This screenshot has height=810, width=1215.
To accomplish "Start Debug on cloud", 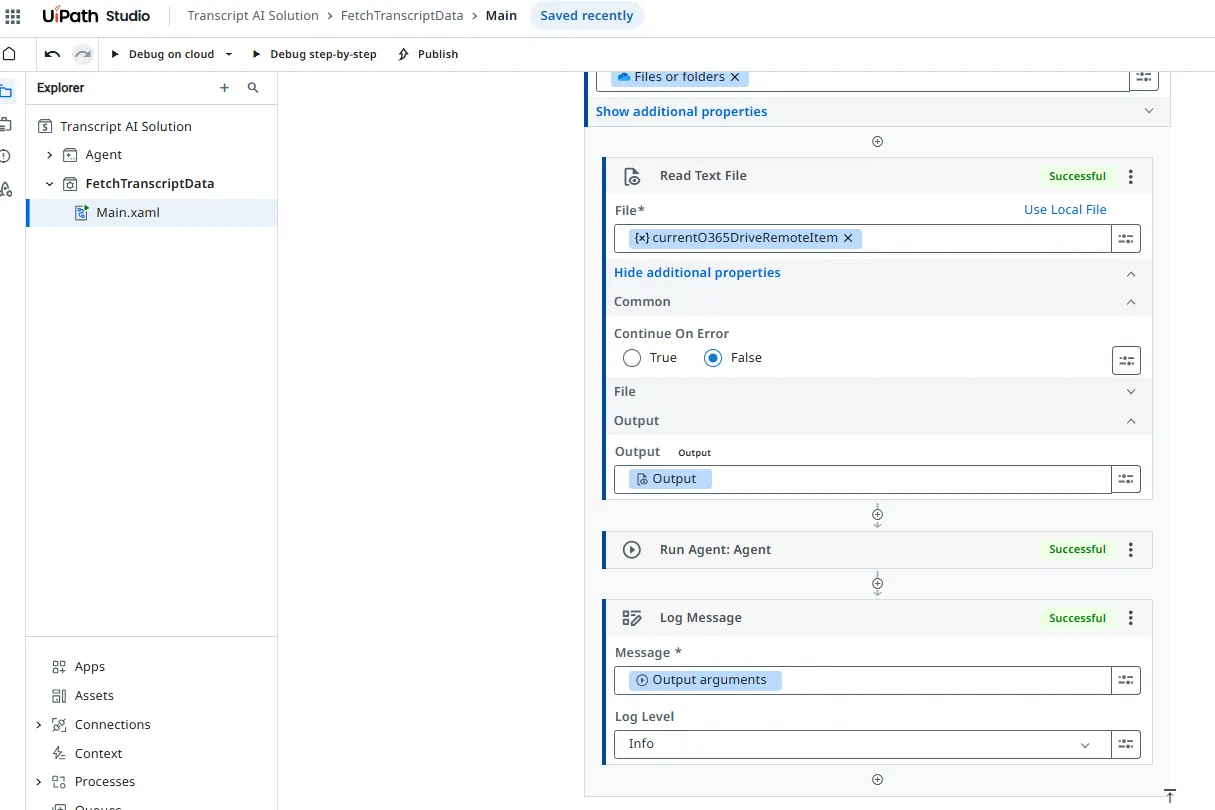I will tap(162, 54).
